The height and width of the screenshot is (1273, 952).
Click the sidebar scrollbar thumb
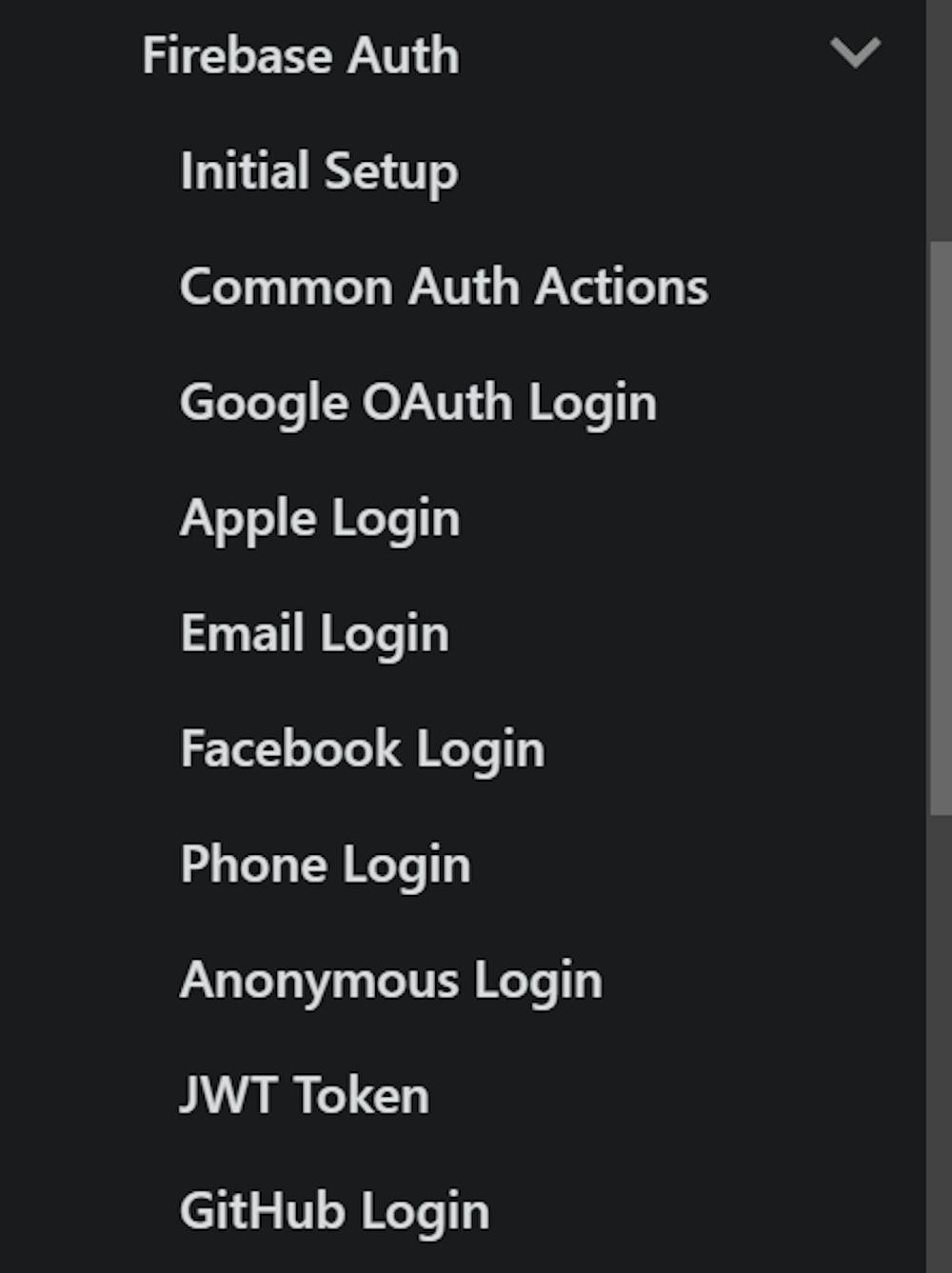pos(940,528)
